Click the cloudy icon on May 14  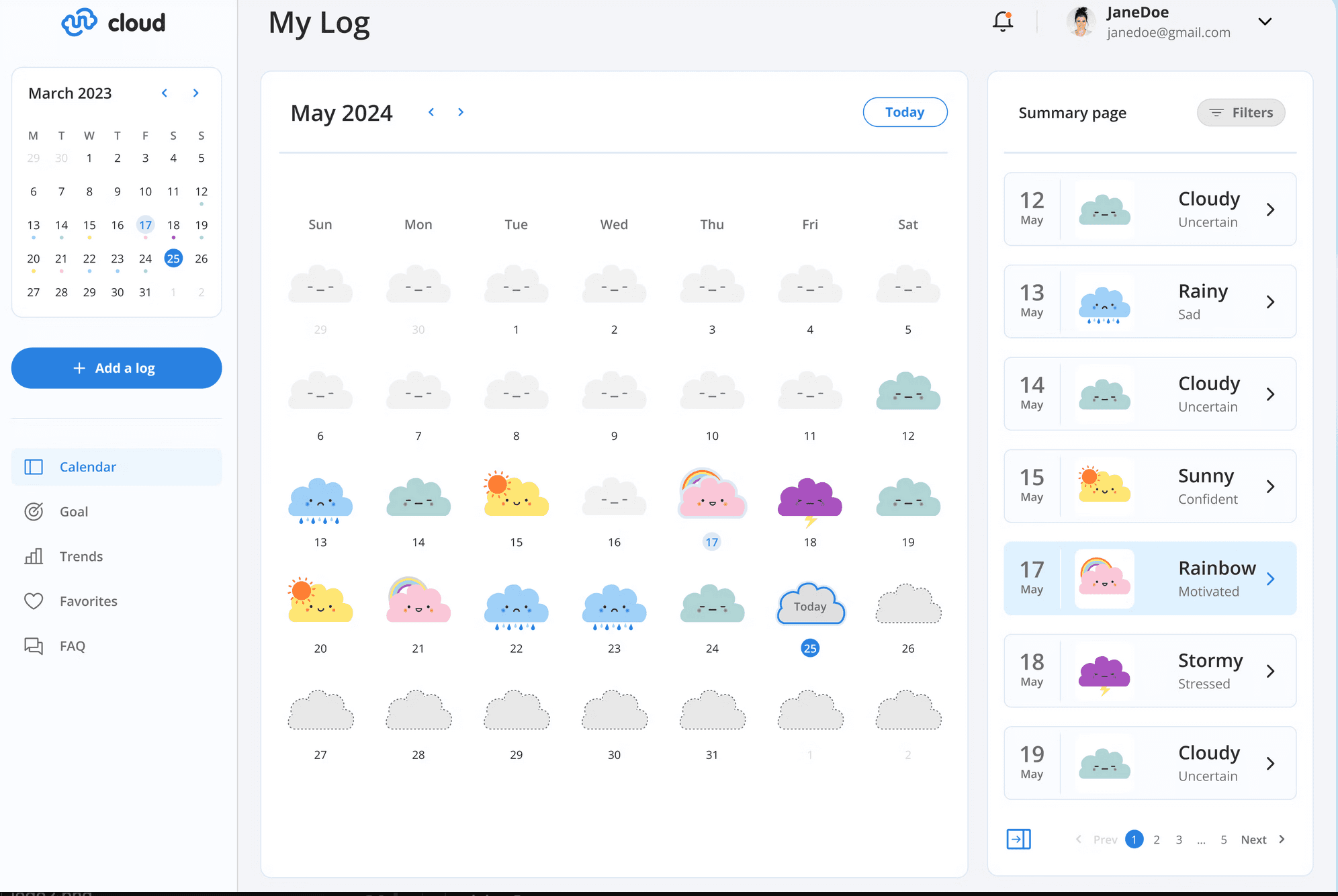pyautogui.click(x=418, y=498)
